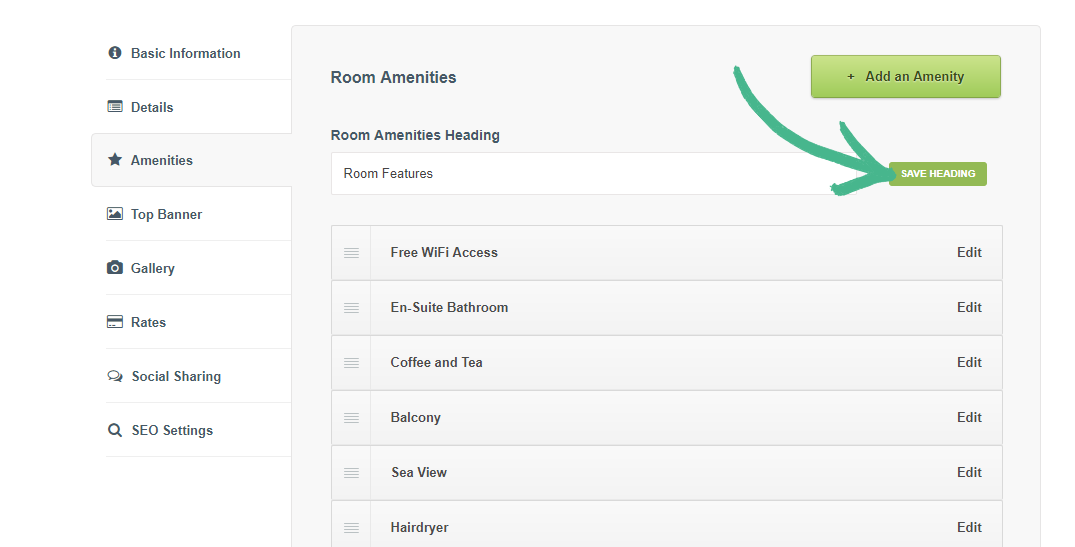Click the Top Banner image icon
Screen dimensions: 1075x547
[115, 214]
